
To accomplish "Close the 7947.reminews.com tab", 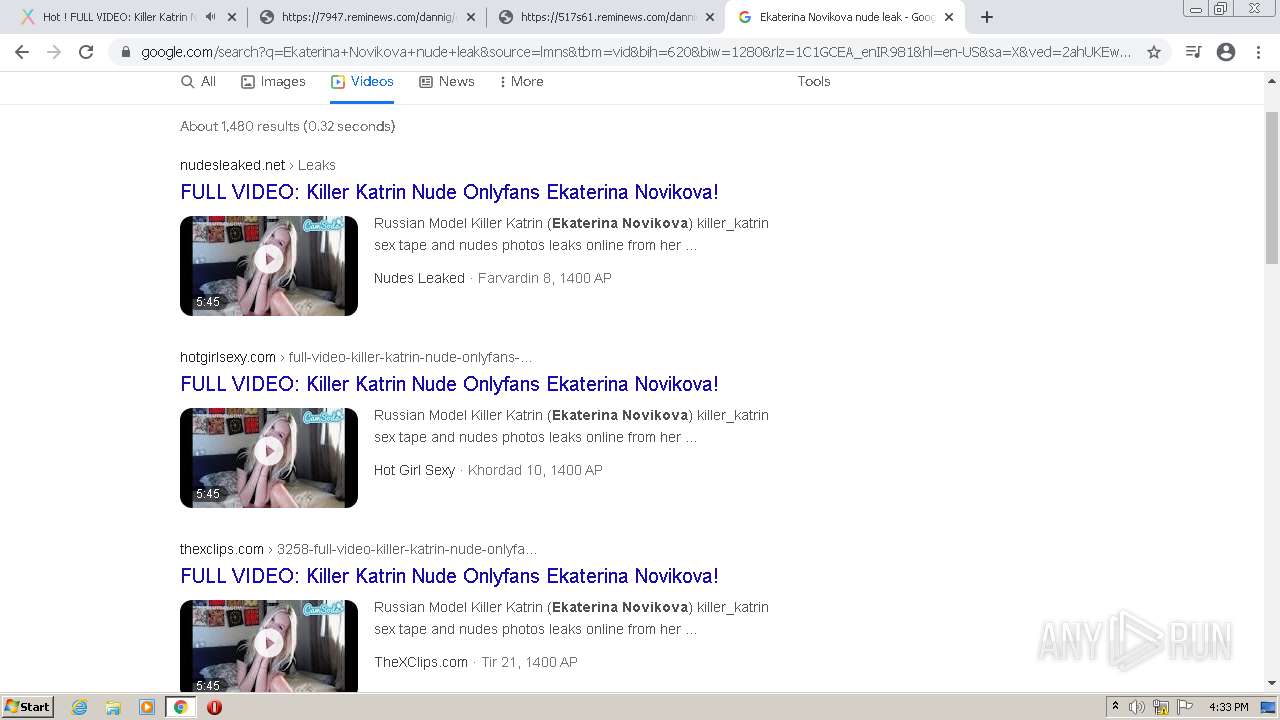I will point(471,17).
